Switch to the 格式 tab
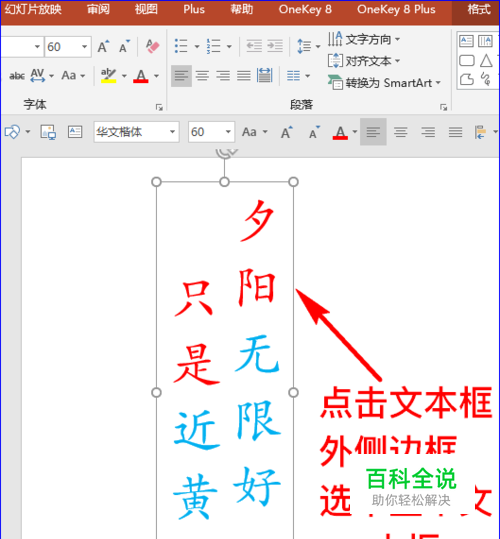Screen dimensions: 500x539 click(x=479, y=9)
